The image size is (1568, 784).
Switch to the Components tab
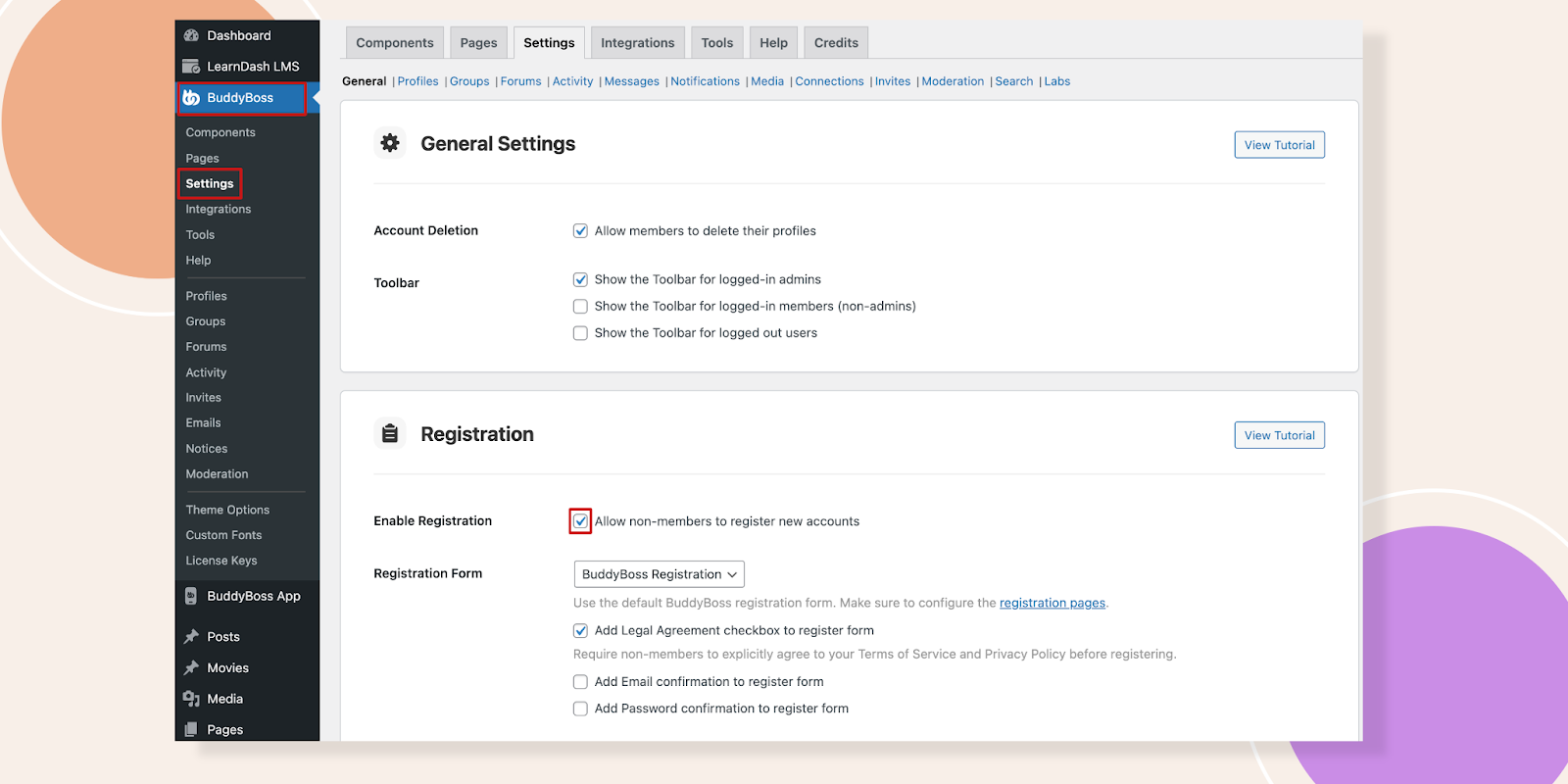tap(395, 43)
